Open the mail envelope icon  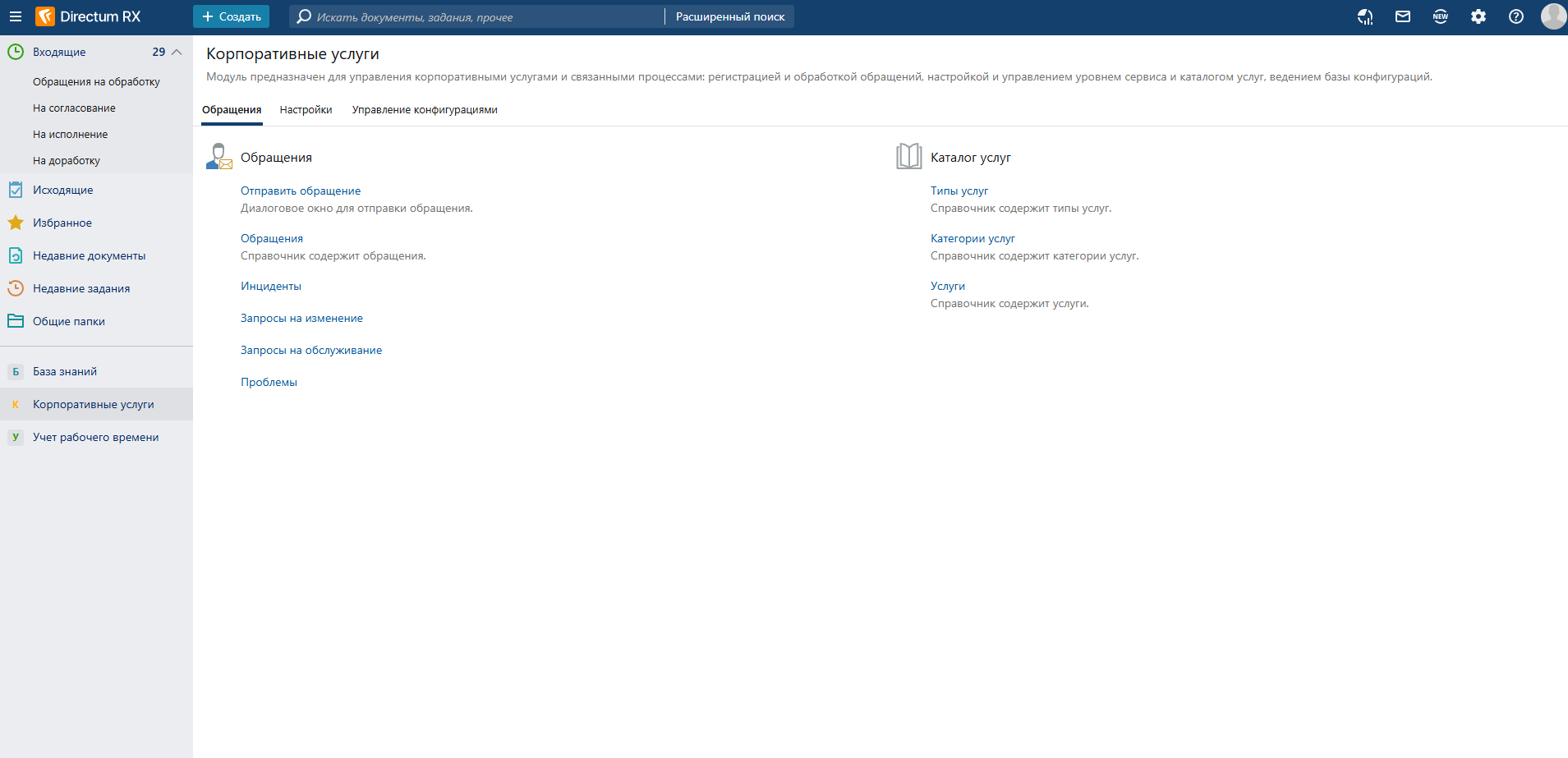tap(1403, 16)
